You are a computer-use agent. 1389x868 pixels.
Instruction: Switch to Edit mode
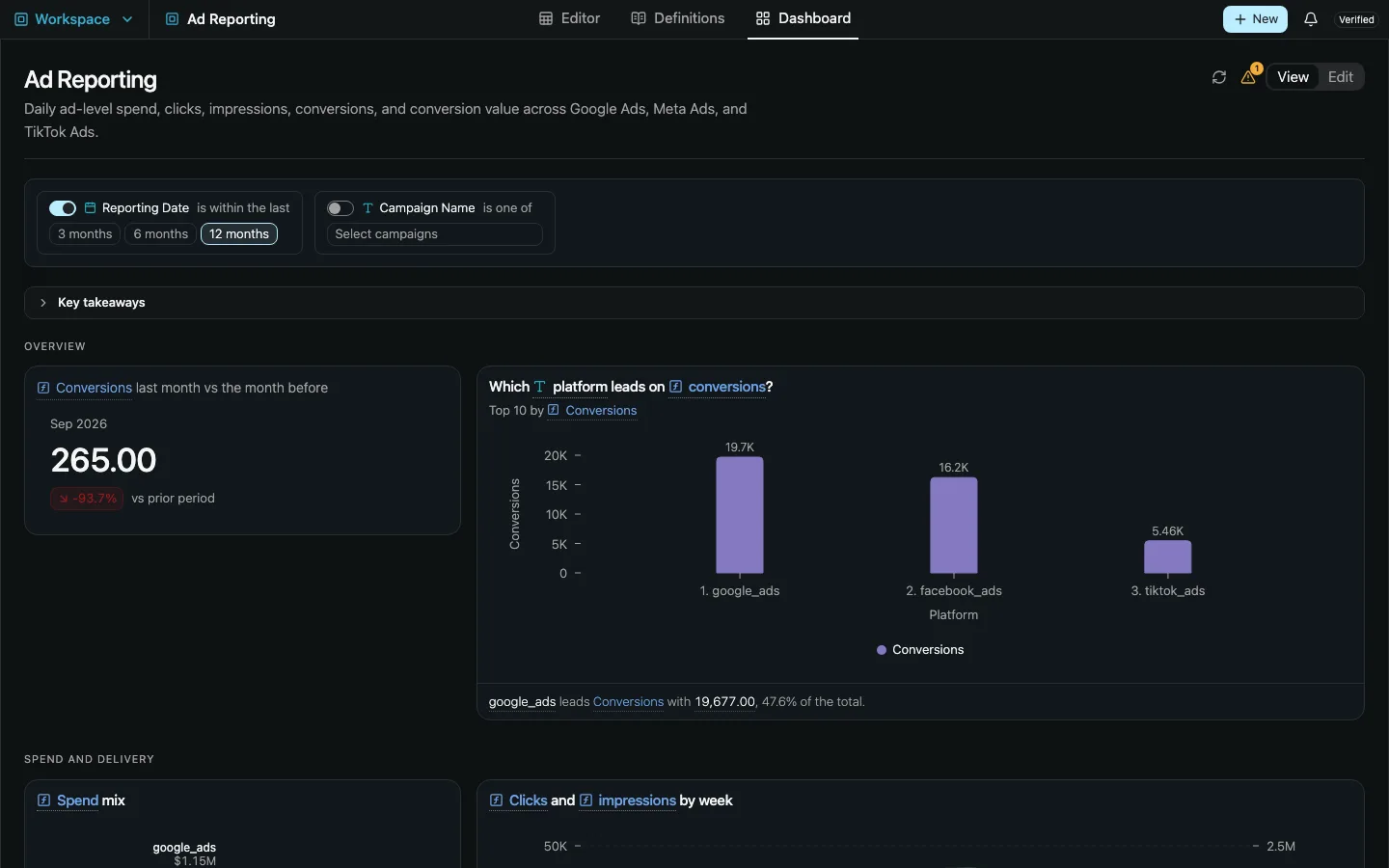click(1341, 77)
